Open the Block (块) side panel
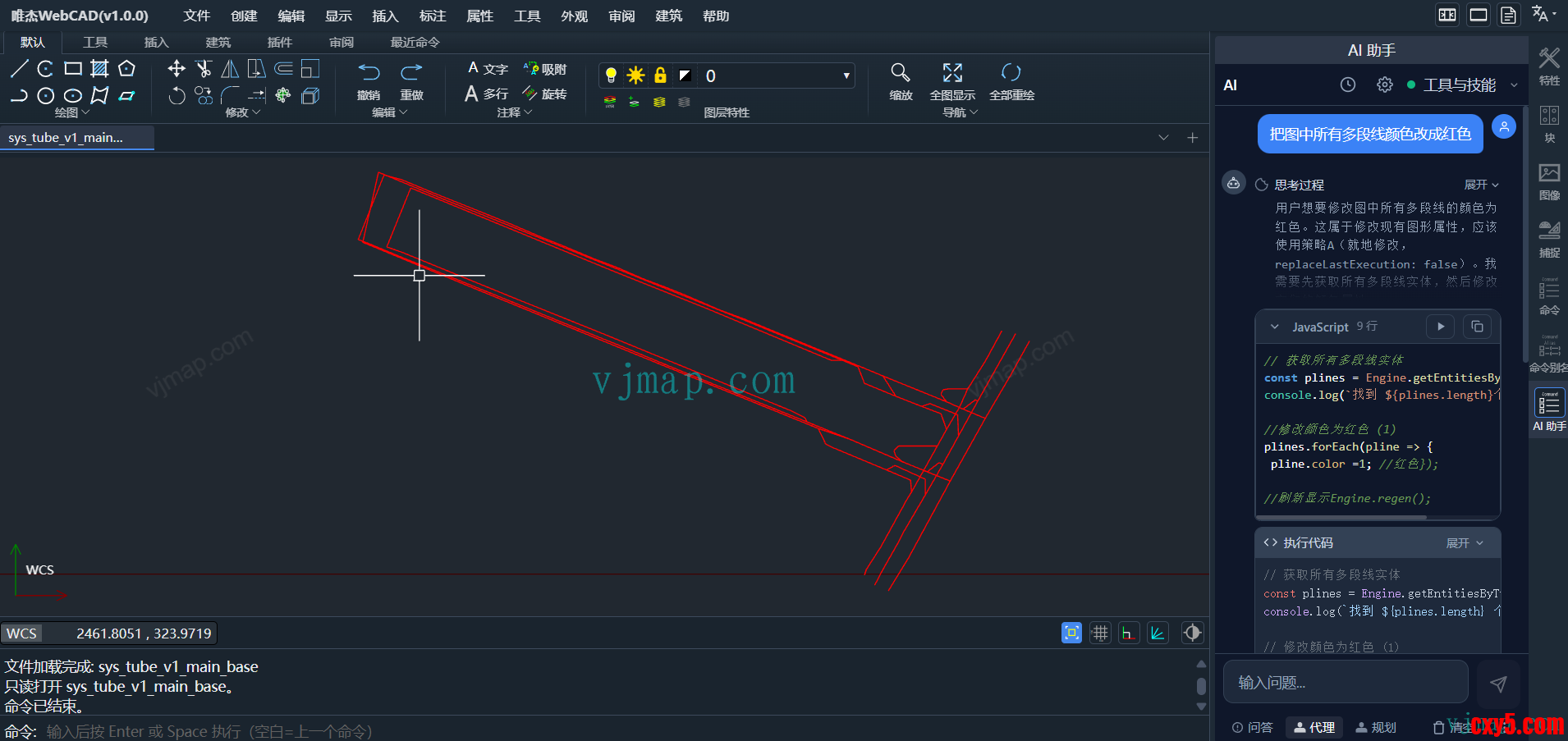The width and height of the screenshot is (1568, 741). pos(1549,124)
